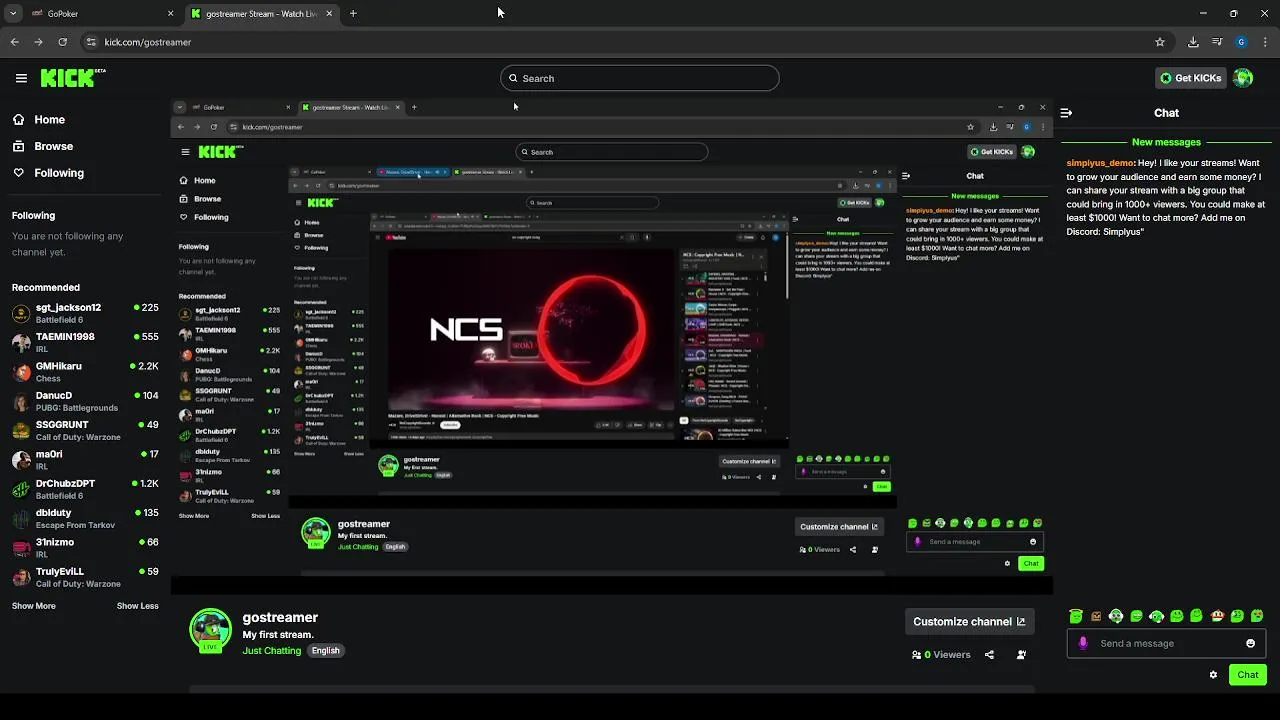
Task: Open the emoji picker in the large message box
Action: click(1250, 643)
